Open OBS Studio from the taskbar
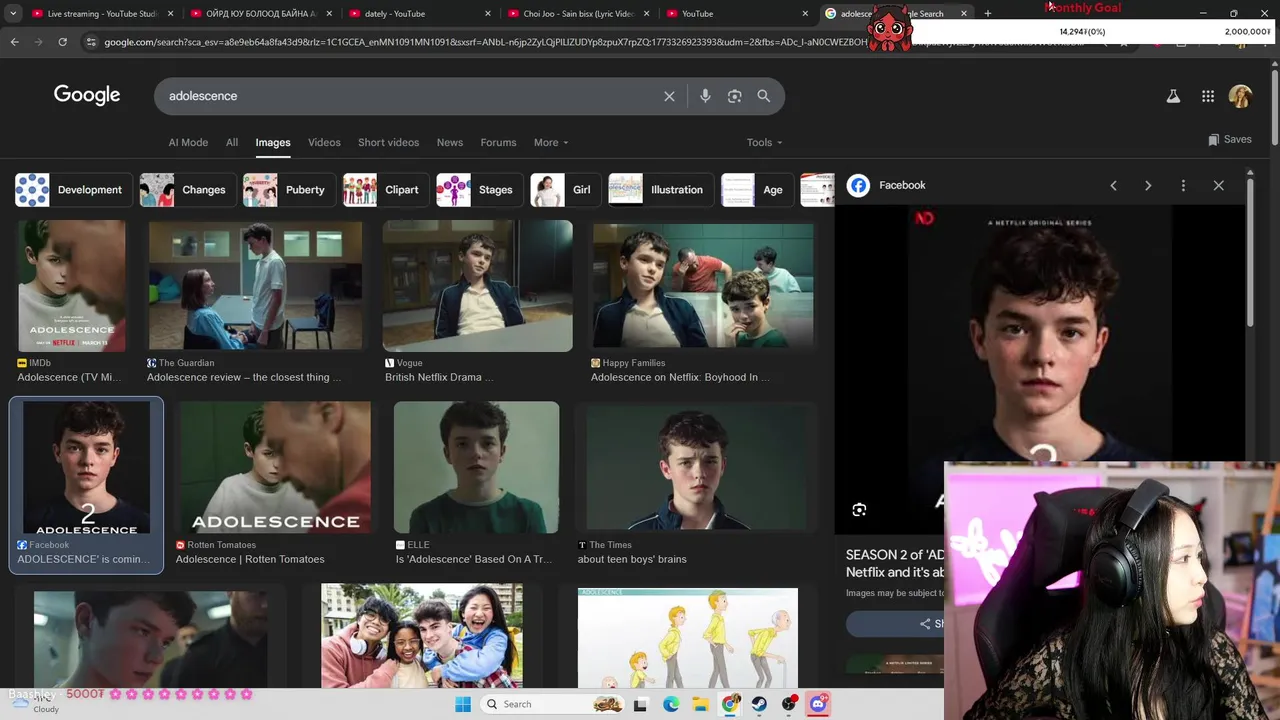1280x720 pixels. [x=789, y=704]
